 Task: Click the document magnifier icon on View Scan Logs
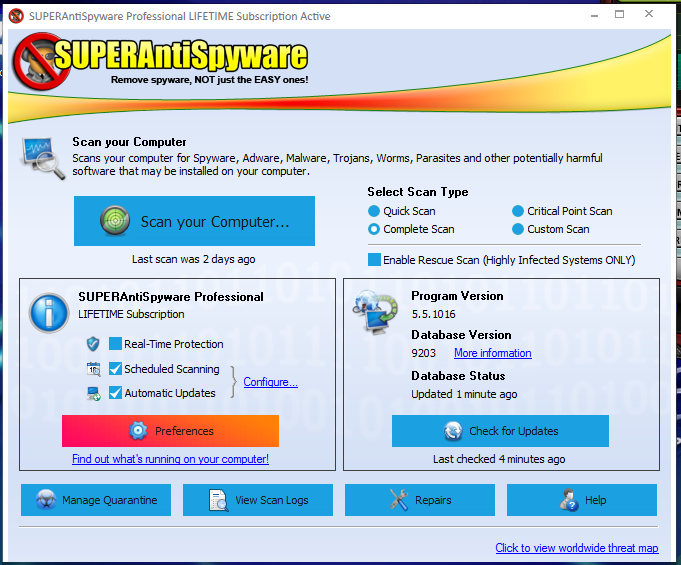click(218, 500)
